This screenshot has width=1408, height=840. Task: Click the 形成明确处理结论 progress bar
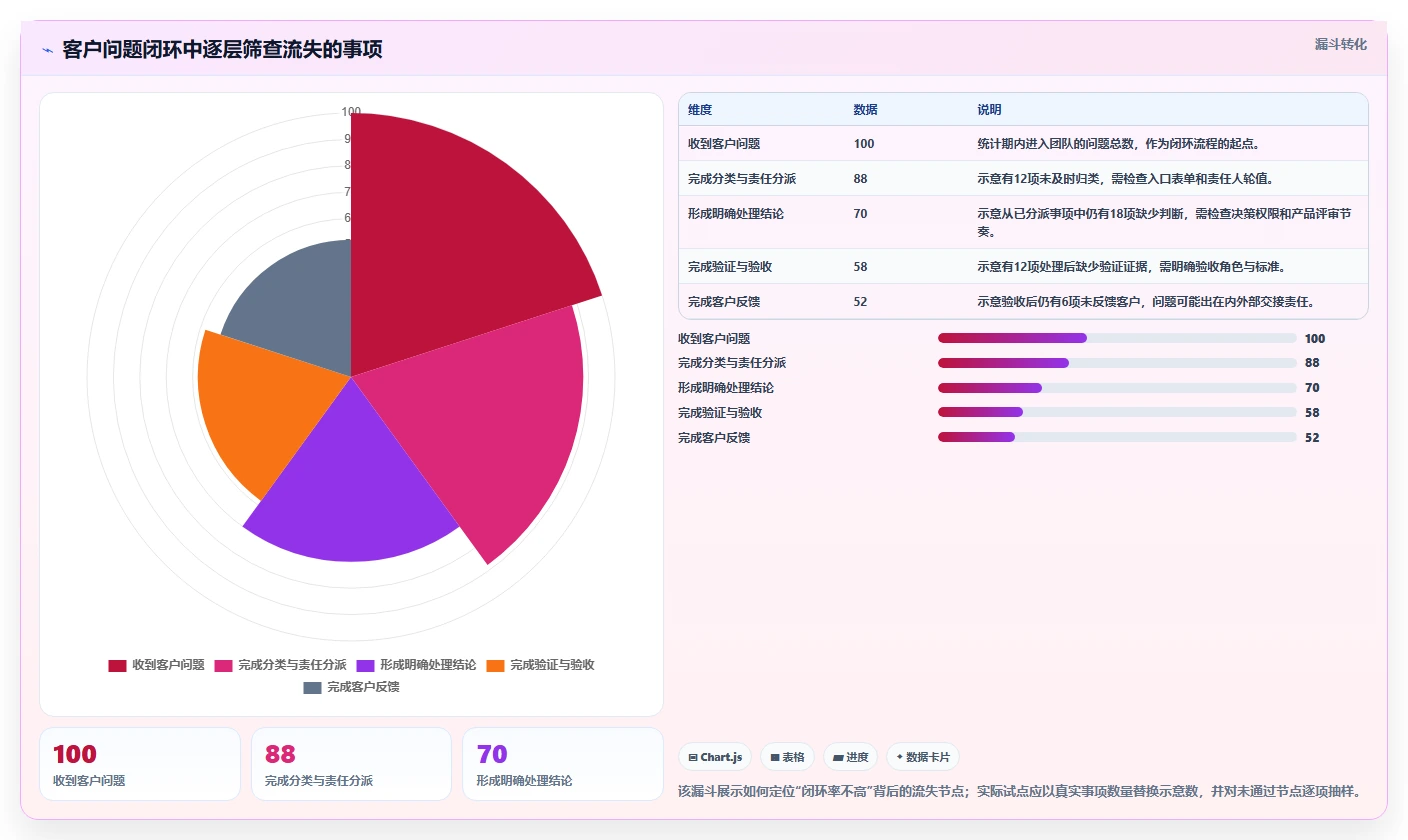1117,388
